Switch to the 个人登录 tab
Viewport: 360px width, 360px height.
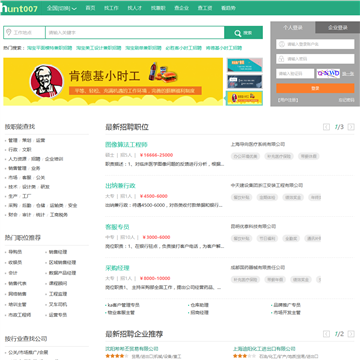tap(293, 27)
